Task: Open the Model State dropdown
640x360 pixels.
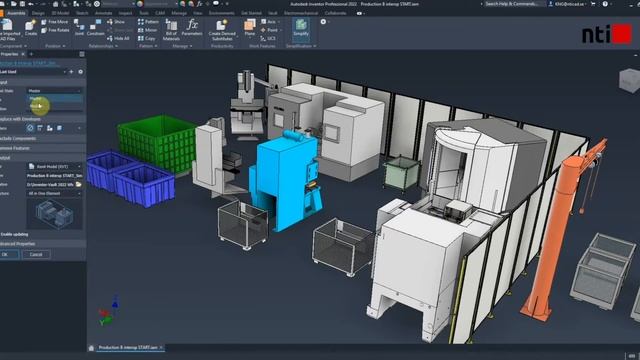Action: pyautogui.click(x=54, y=91)
